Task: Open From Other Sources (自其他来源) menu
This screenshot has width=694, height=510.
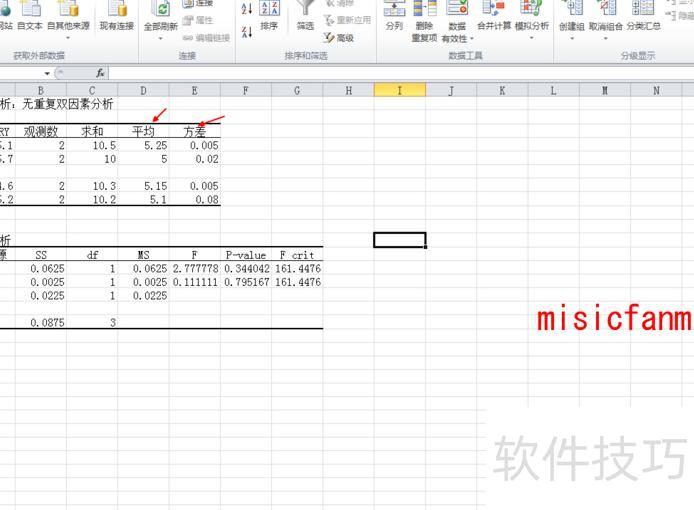Action: (68, 20)
